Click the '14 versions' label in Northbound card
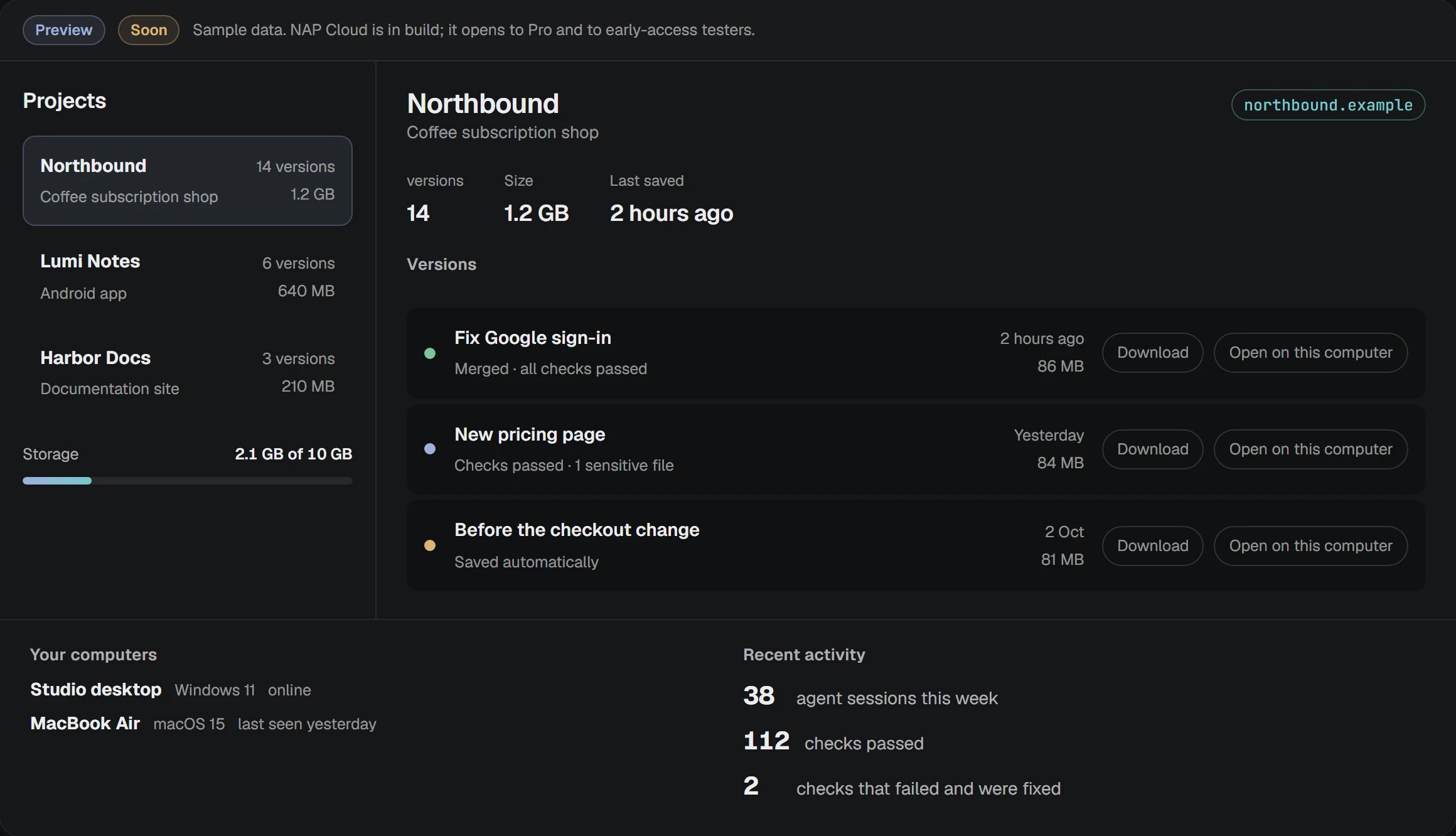This screenshot has width=1456, height=836. 295,166
